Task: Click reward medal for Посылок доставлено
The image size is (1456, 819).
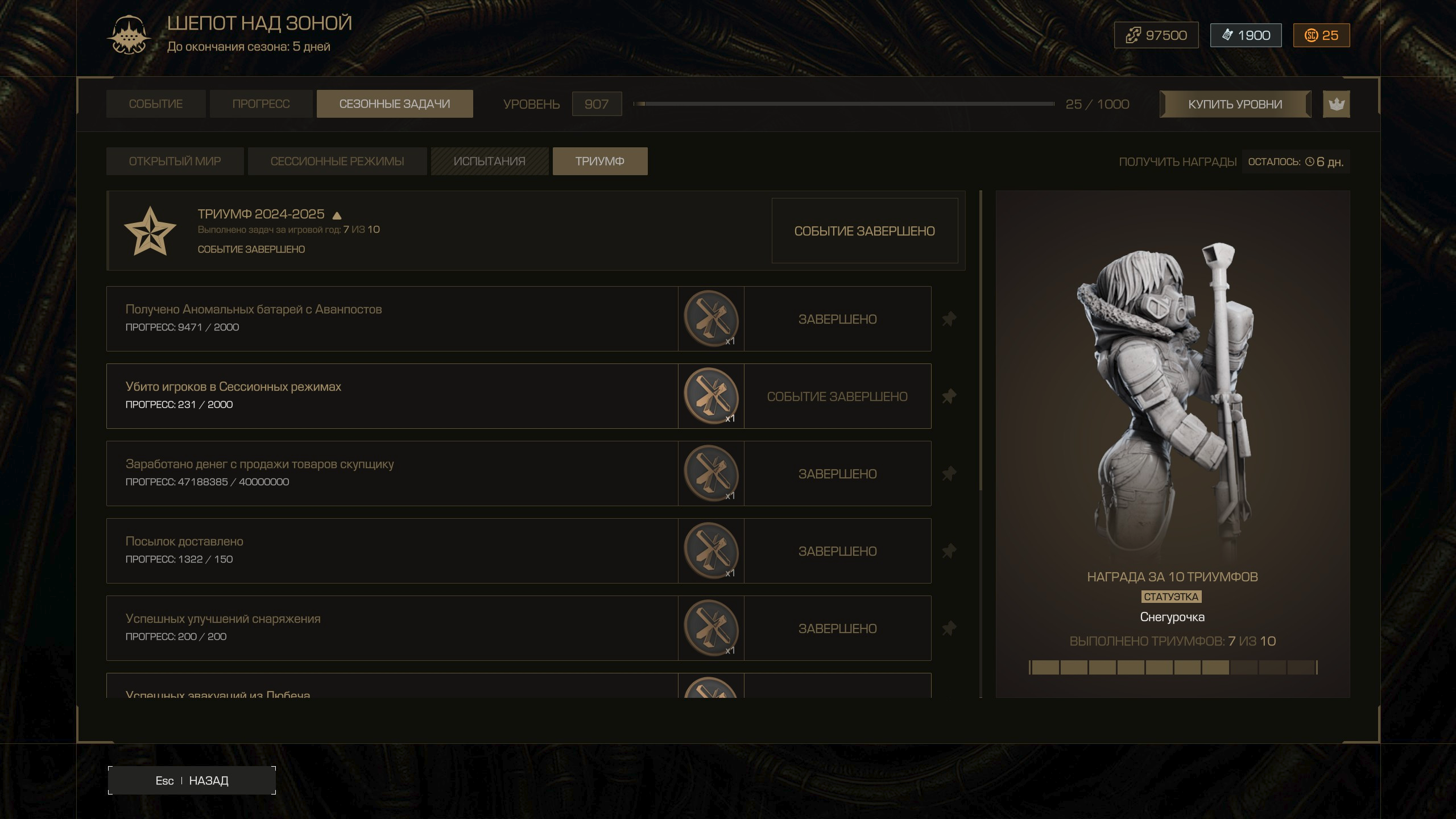Action: (711, 551)
